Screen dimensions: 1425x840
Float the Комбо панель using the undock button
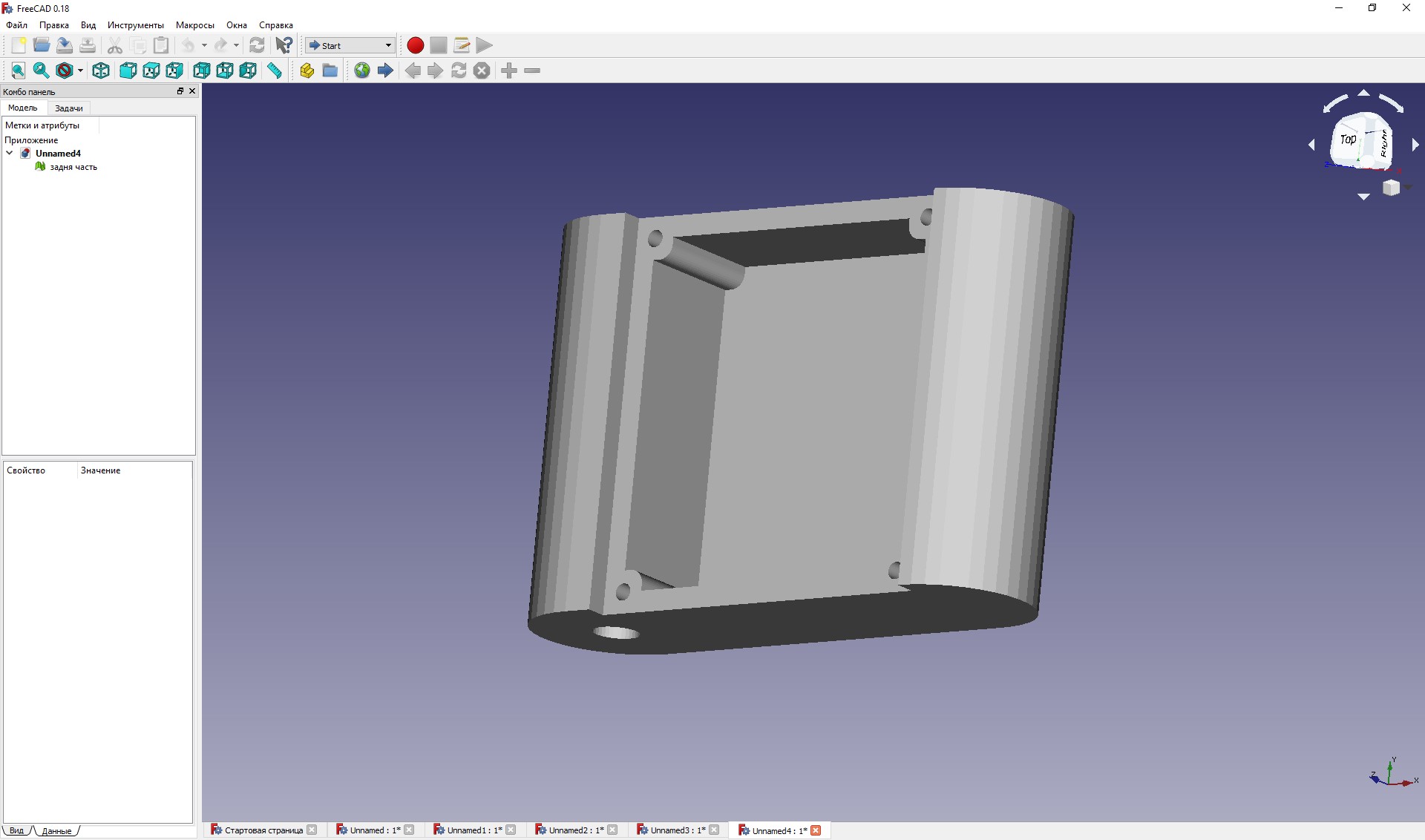pyautogui.click(x=180, y=91)
